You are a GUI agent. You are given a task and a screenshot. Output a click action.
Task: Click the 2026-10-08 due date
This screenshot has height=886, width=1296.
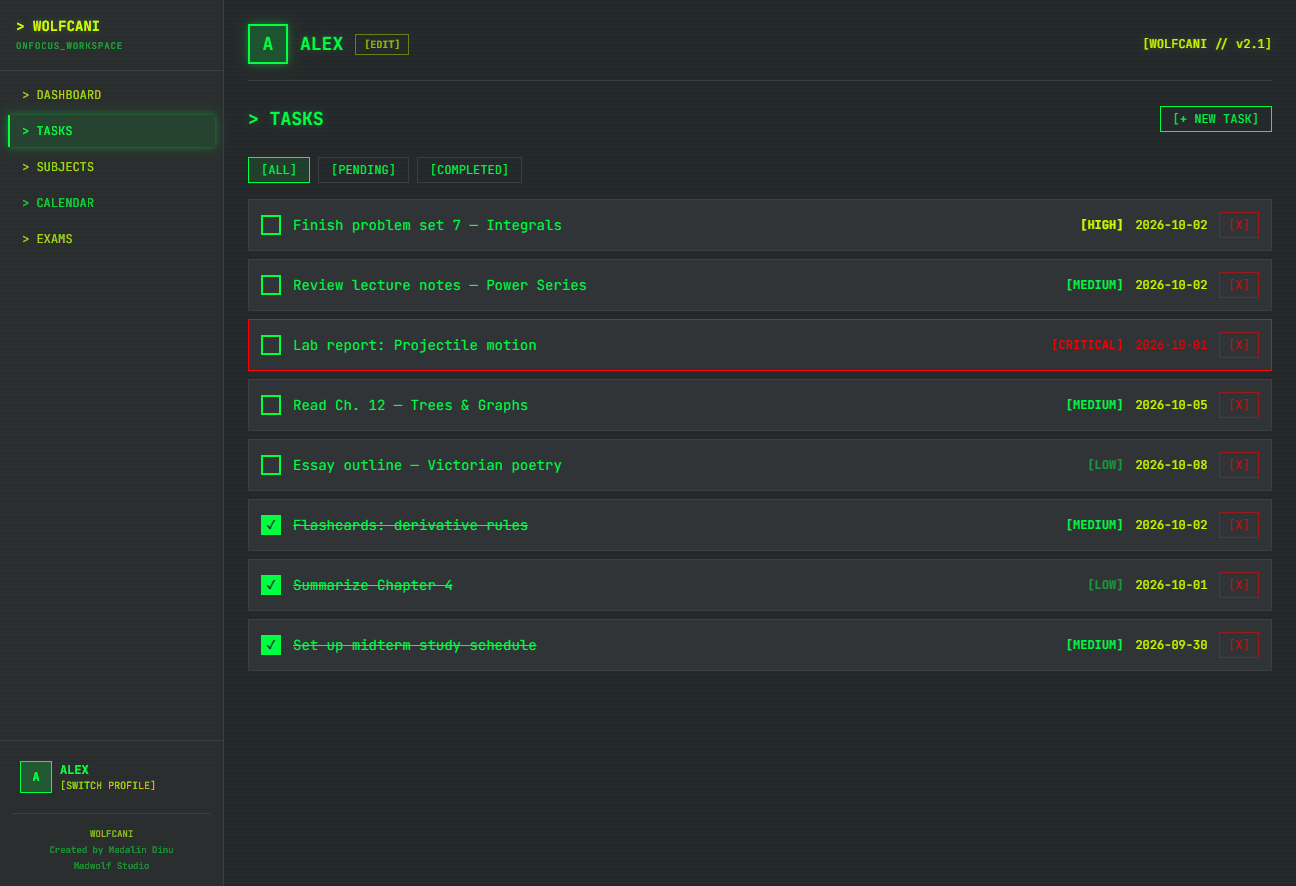(1171, 465)
